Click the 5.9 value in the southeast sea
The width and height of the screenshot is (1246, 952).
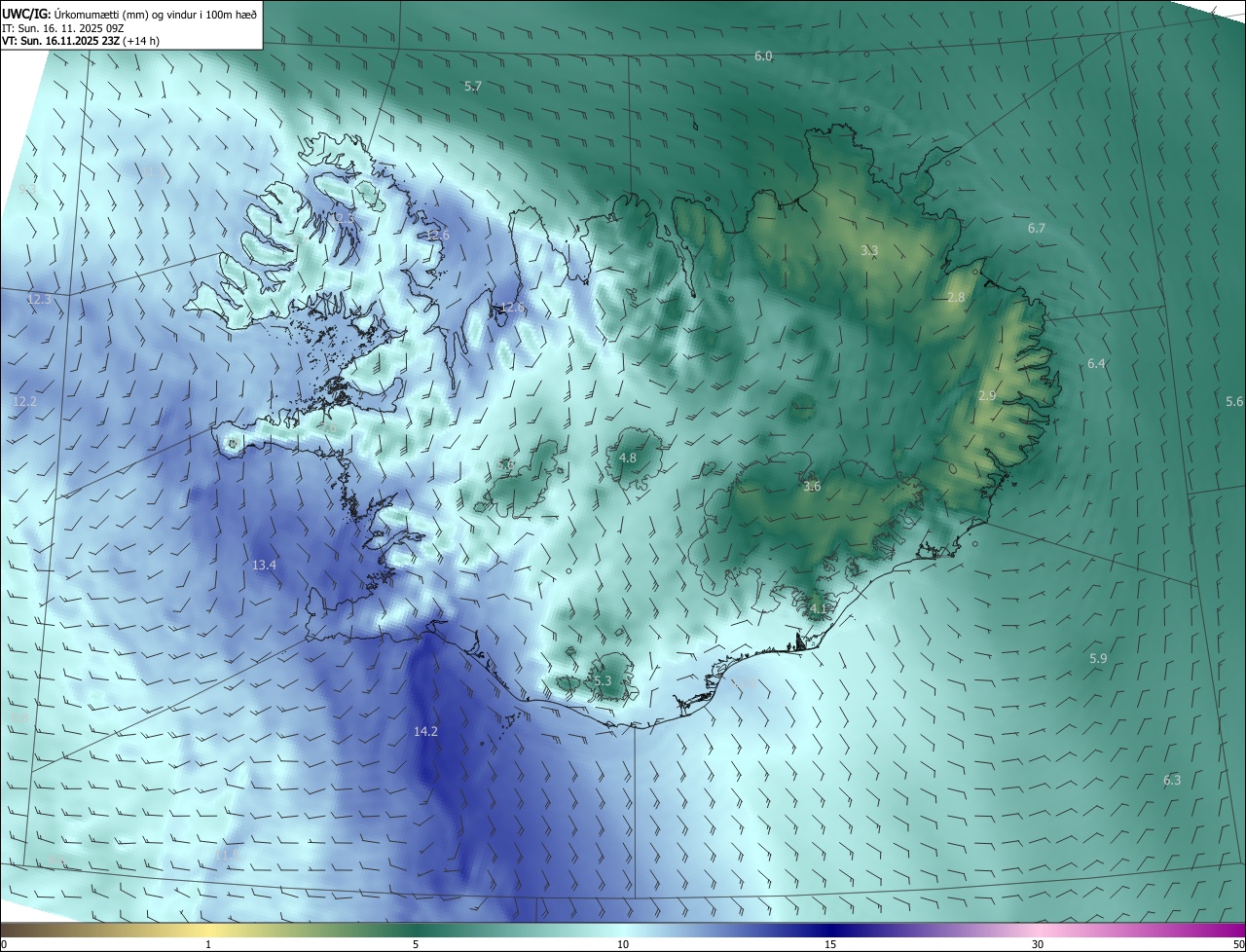pyautogui.click(x=1098, y=658)
